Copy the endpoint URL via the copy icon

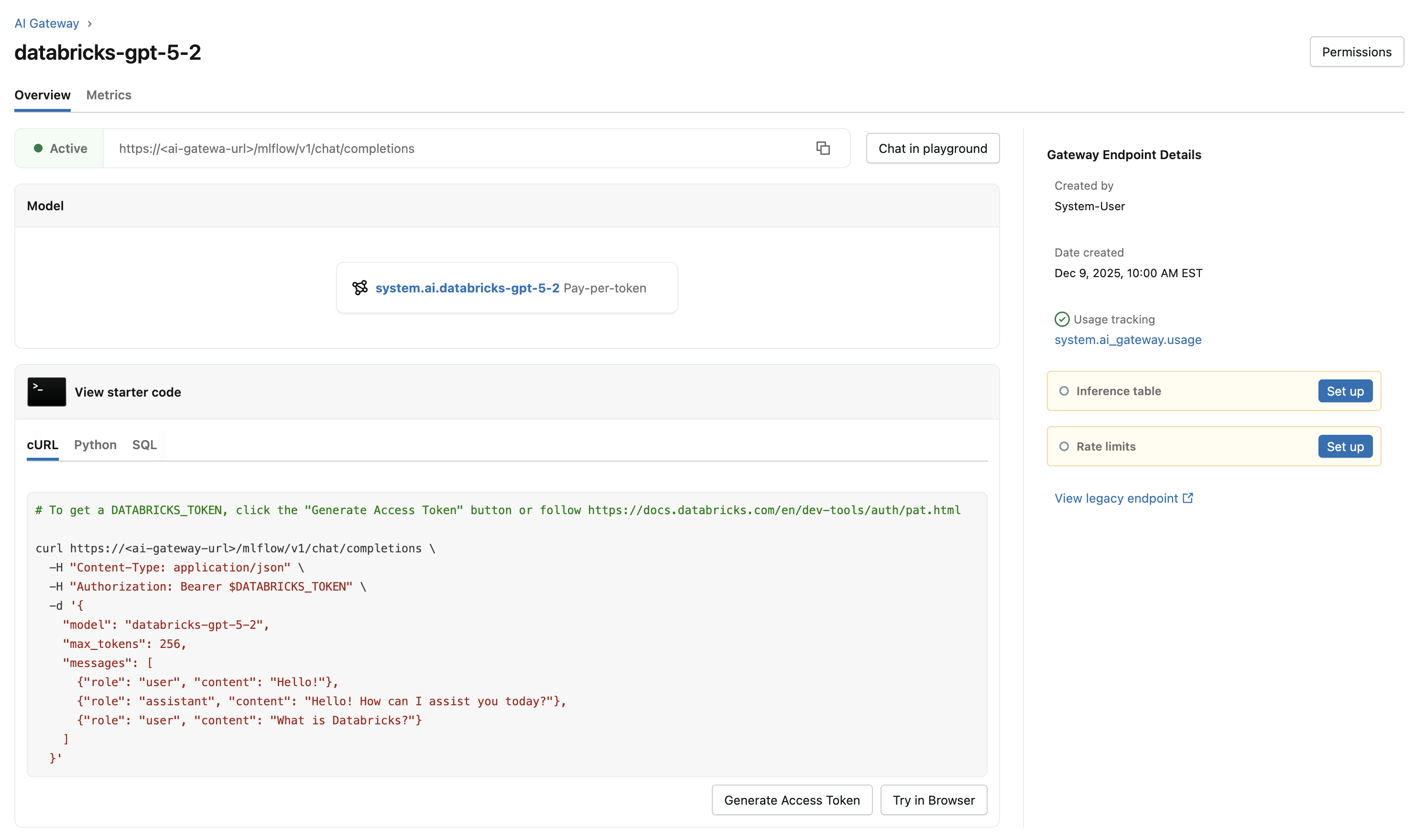pos(824,148)
